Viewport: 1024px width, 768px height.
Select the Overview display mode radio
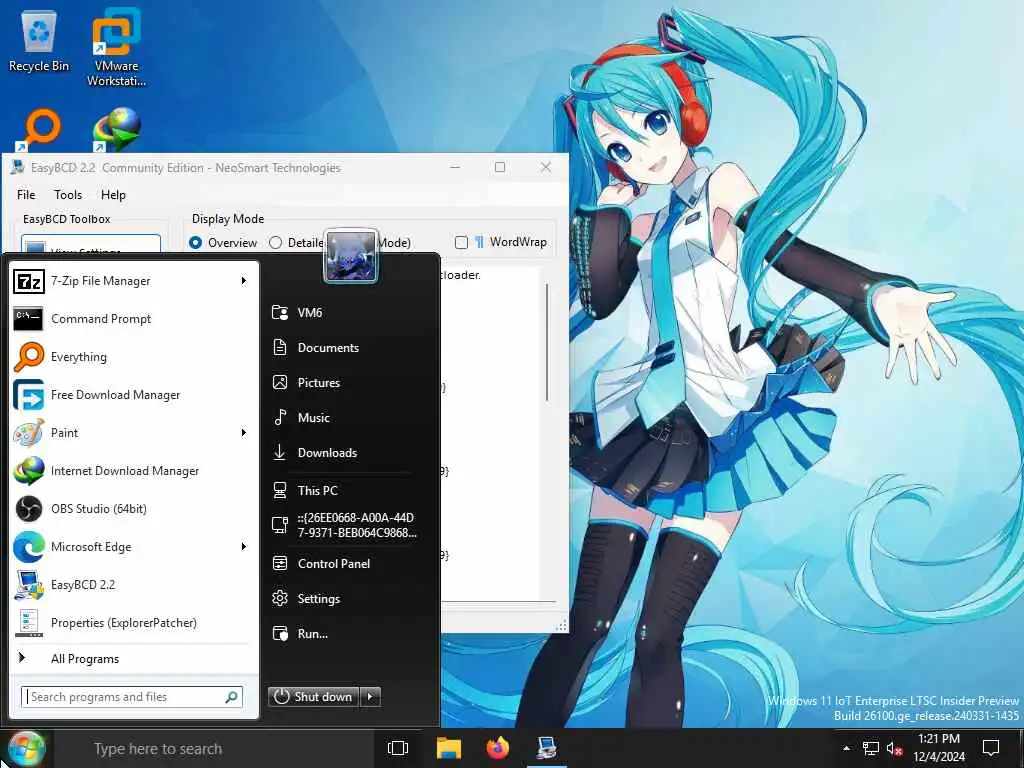[x=195, y=243]
